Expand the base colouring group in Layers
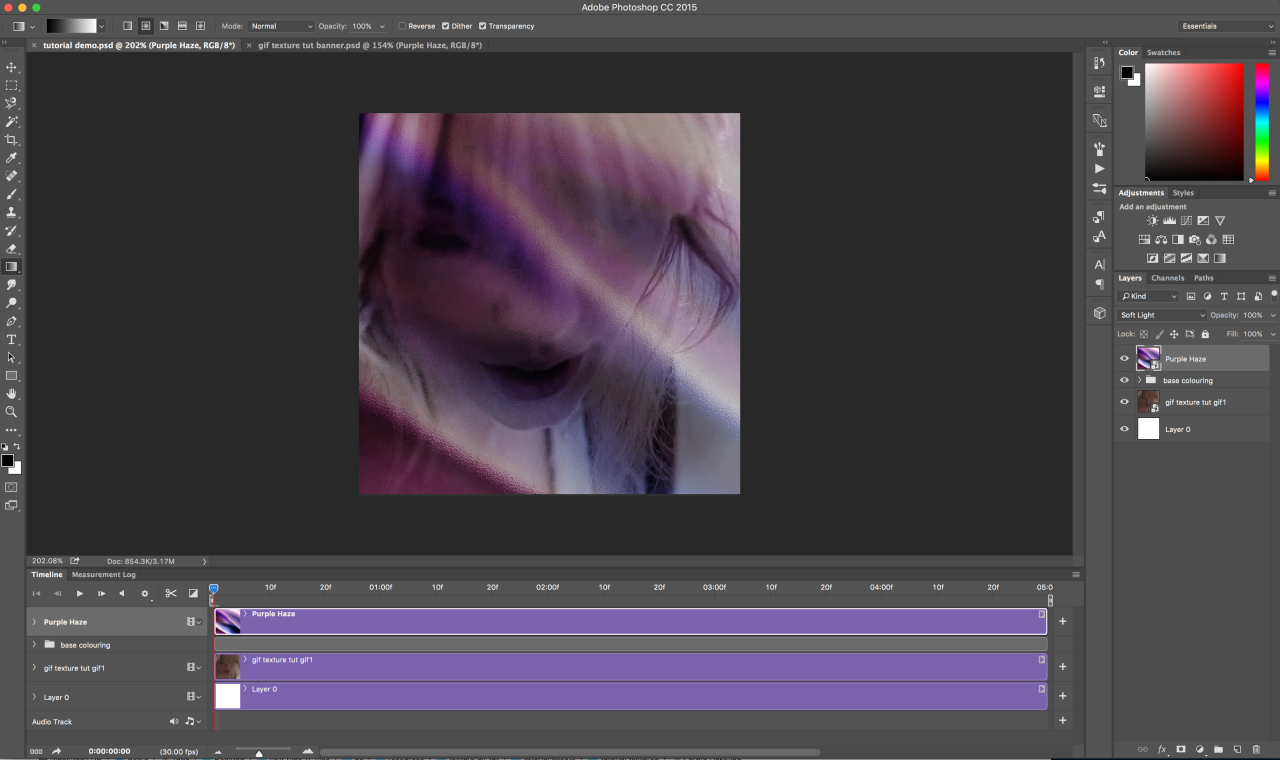1280x760 pixels. click(1139, 380)
